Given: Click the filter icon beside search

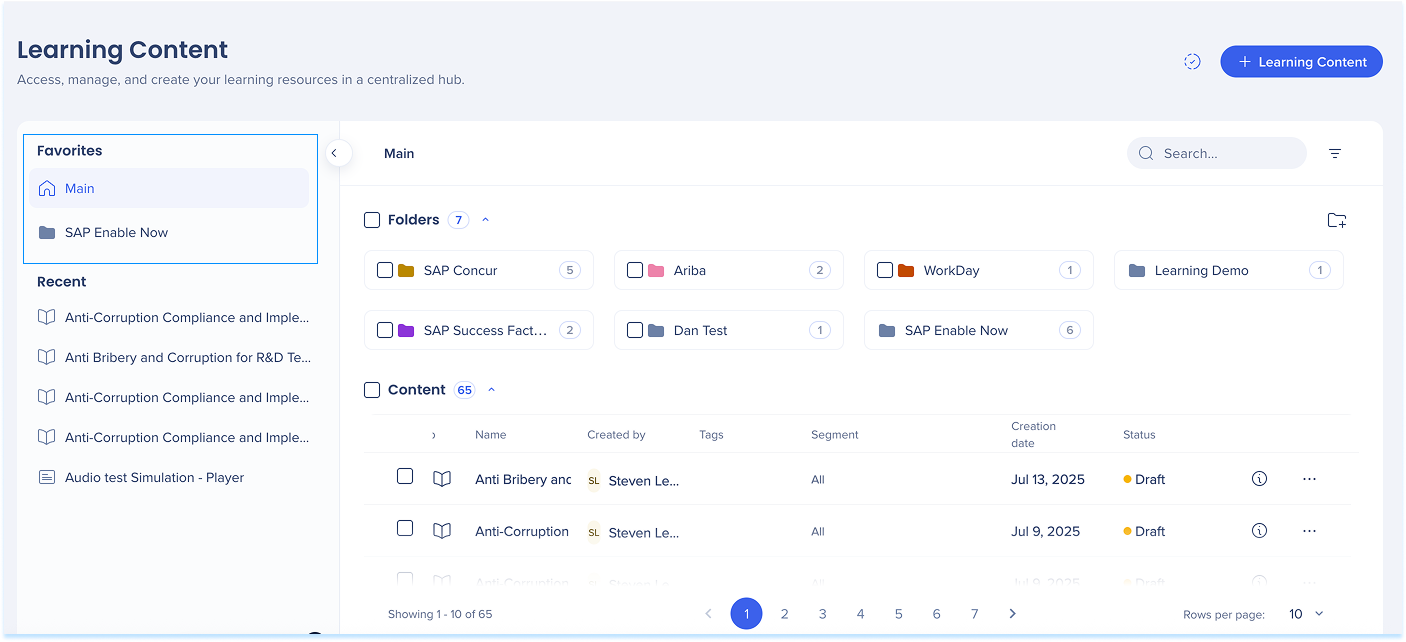Looking at the screenshot, I should (x=1334, y=153).
